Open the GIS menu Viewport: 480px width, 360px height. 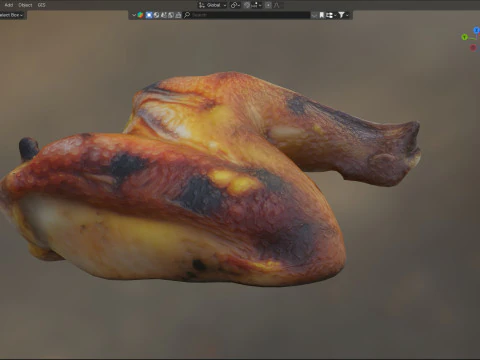click(41, 5)
